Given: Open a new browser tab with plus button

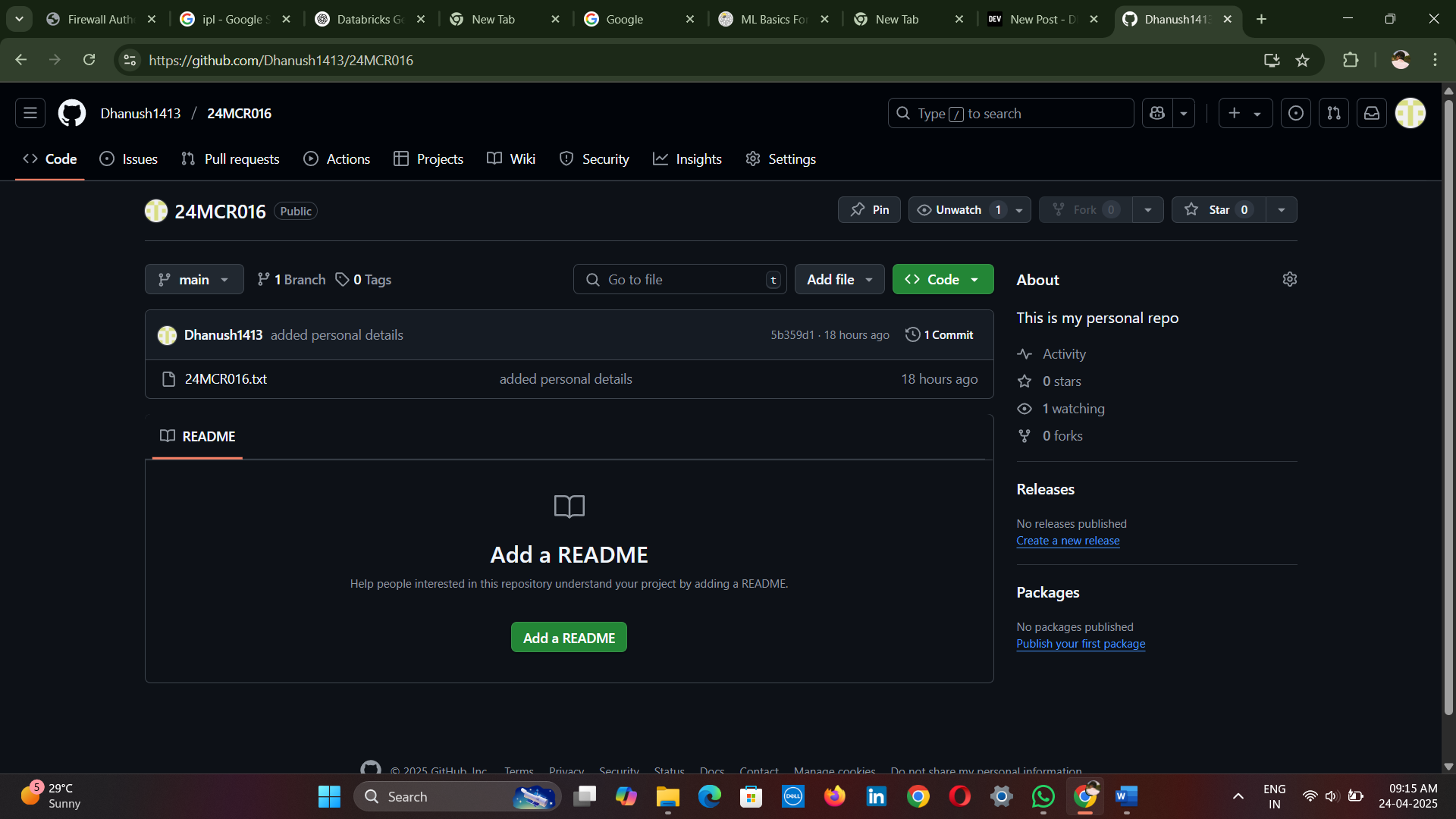Looking at the screenshot, I should pyautogui.click(x=1261, y=19).
